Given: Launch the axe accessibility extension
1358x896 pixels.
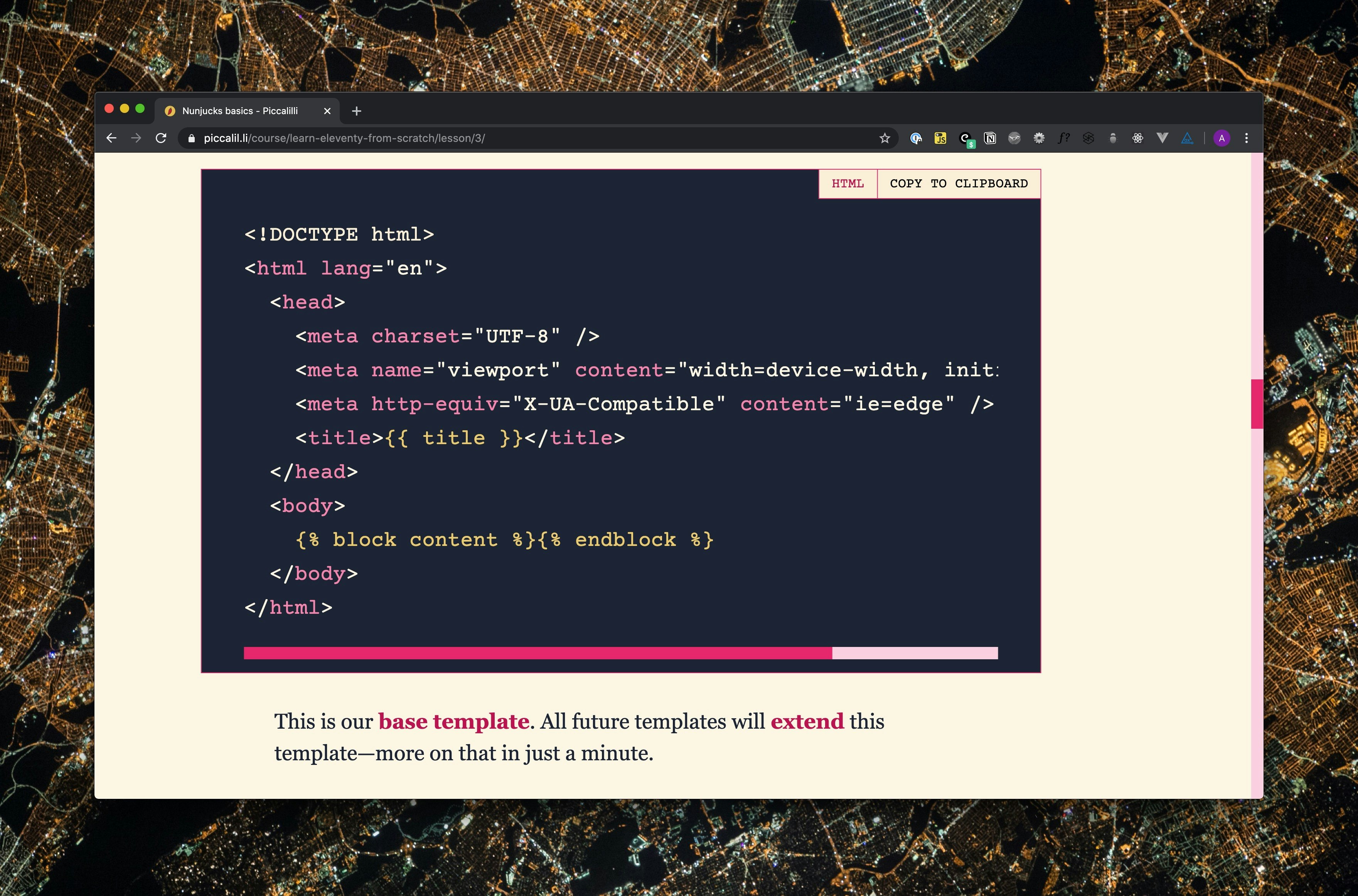Looking at the screenshot, I should [x=1187, y=138].
